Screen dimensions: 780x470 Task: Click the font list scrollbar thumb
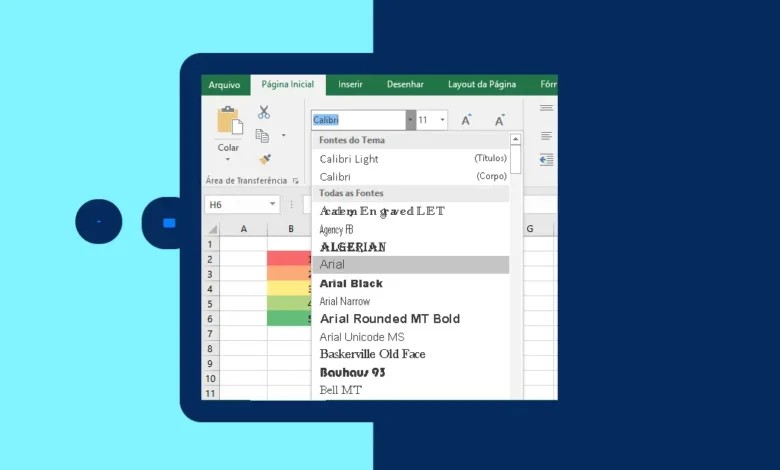click(x=515, y=159)
